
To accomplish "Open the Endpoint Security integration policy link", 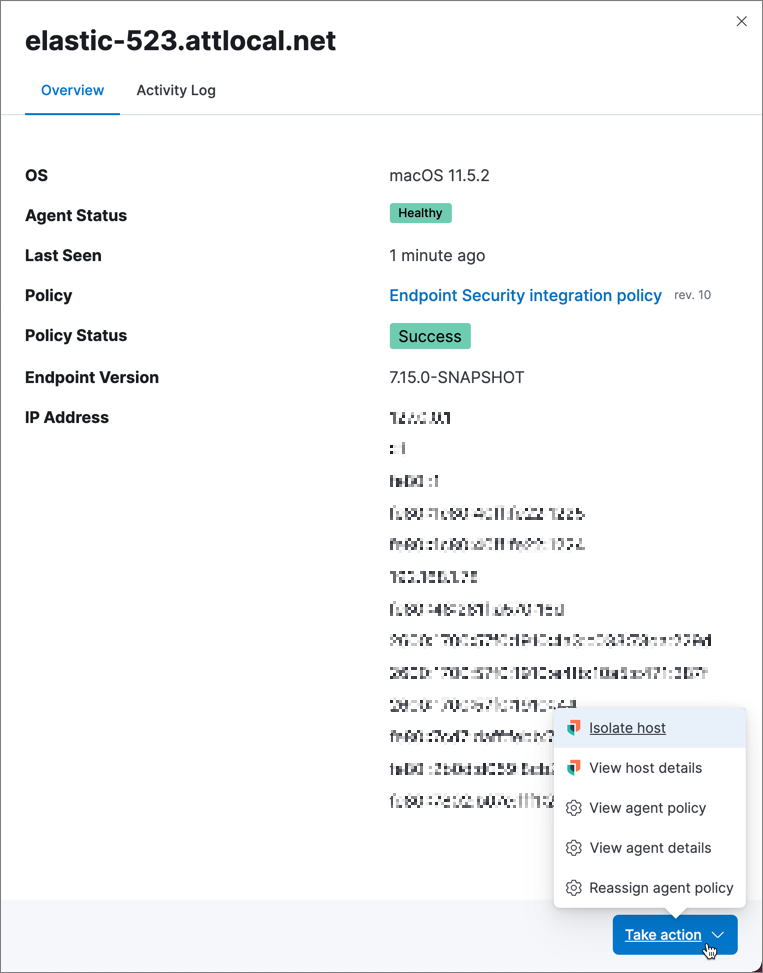I will tap(524, 295).
